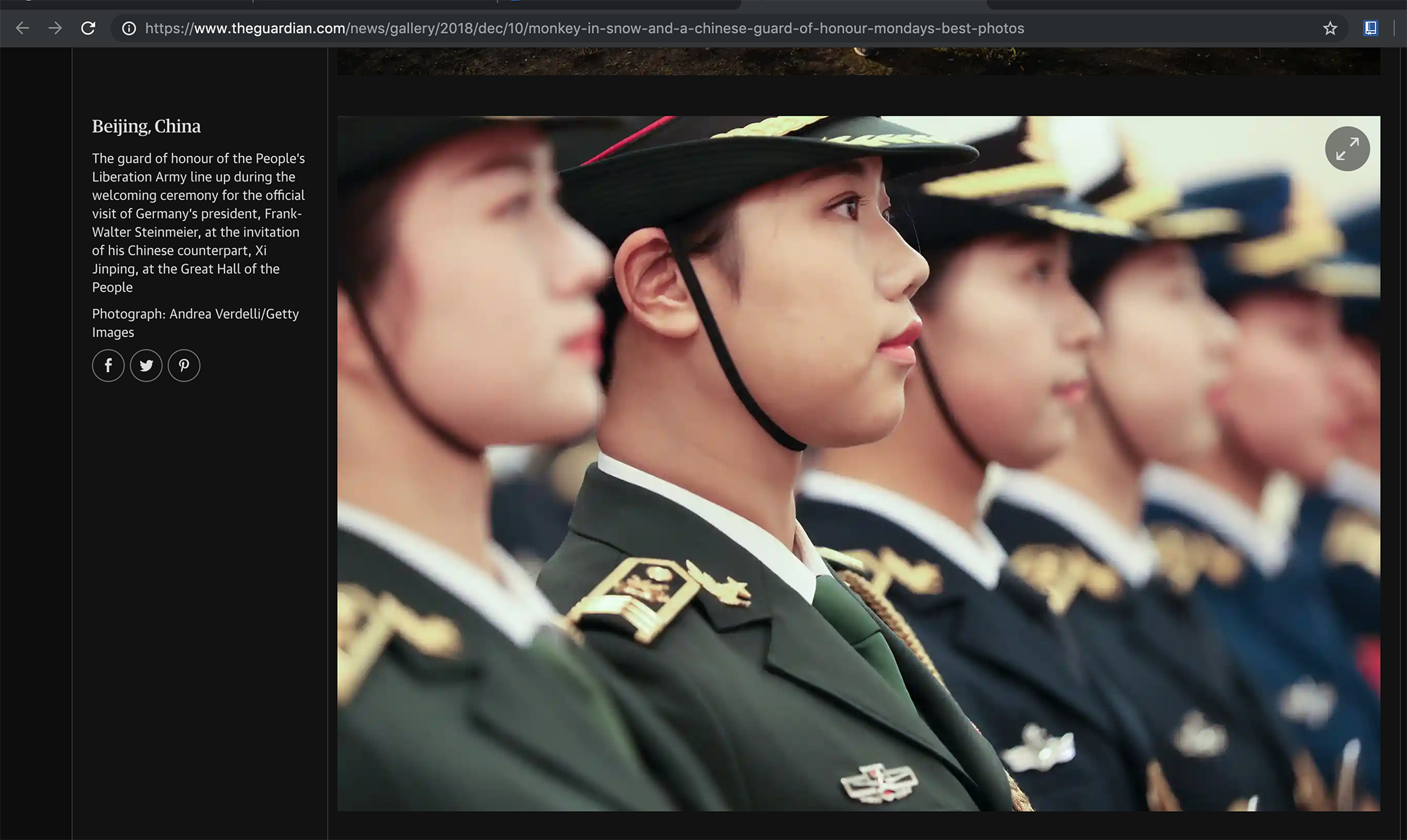Viewport: 1407px width, 840px height.
Task: Click the URL address bar
Action: click(x=584, y=28)
